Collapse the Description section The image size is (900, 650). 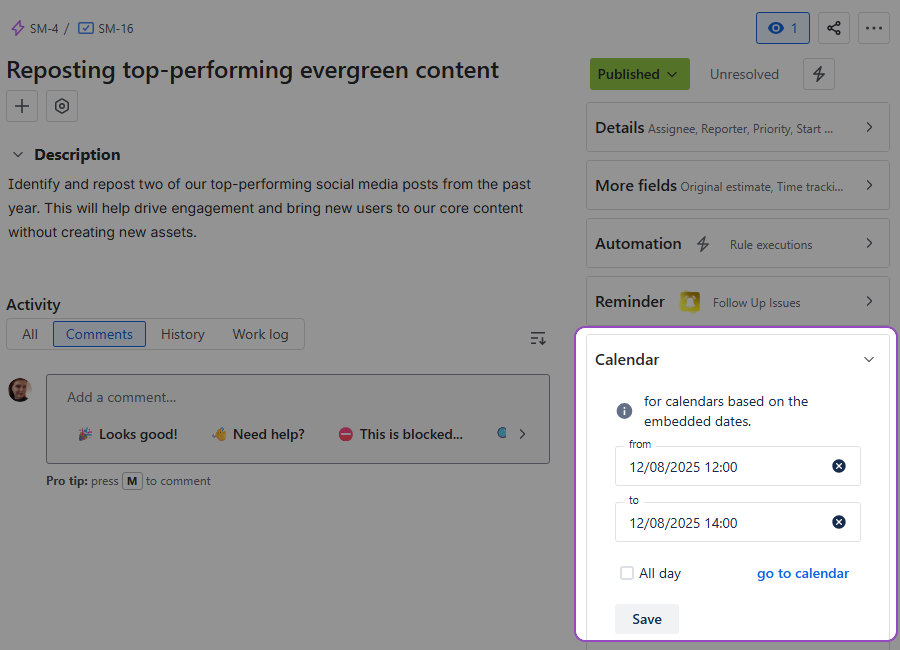tap(18, 155)
